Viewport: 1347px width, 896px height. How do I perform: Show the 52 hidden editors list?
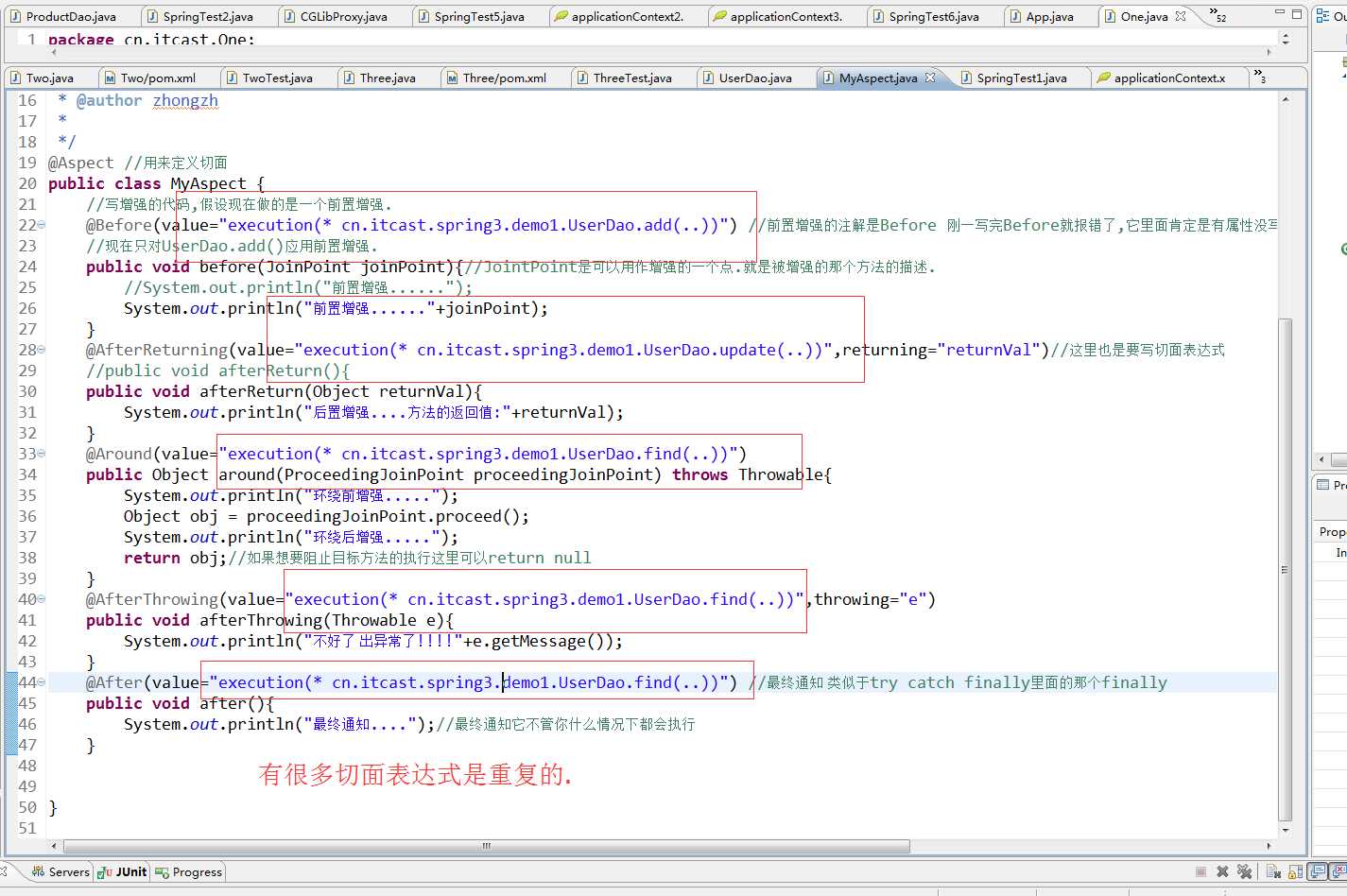pyautogui.click(x=1217, y=15)
